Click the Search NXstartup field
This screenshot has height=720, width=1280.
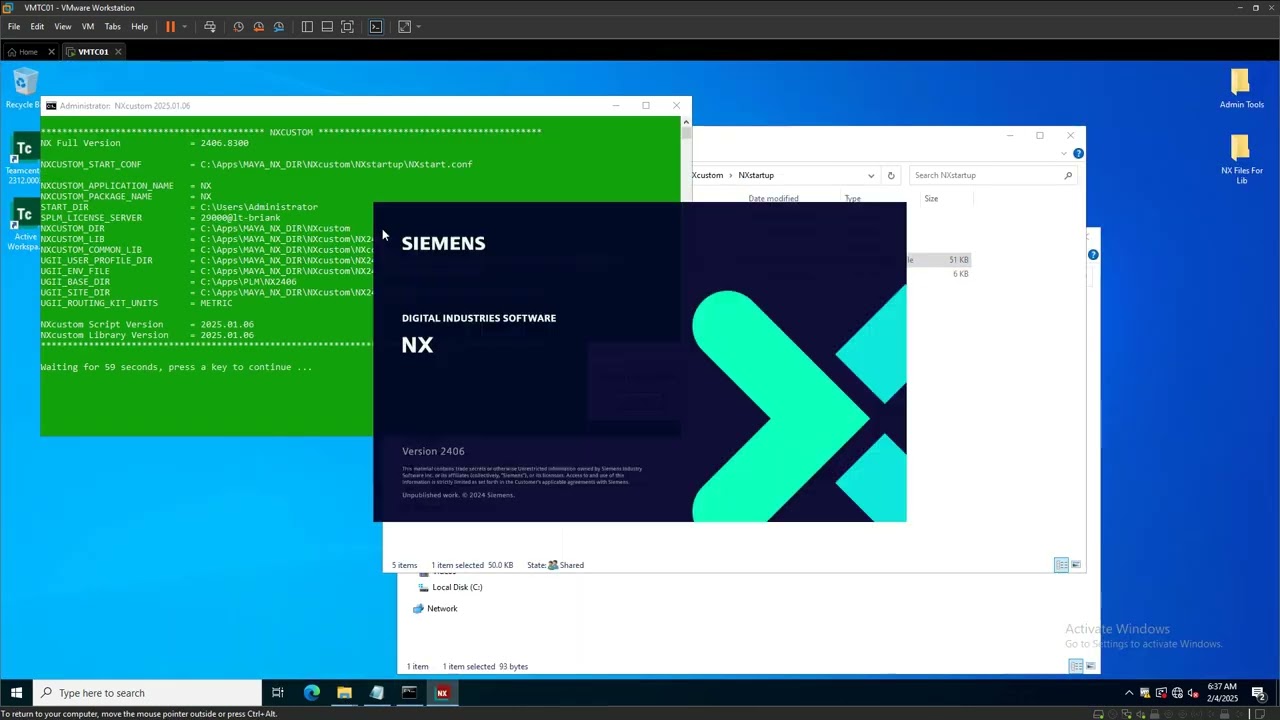992,175
